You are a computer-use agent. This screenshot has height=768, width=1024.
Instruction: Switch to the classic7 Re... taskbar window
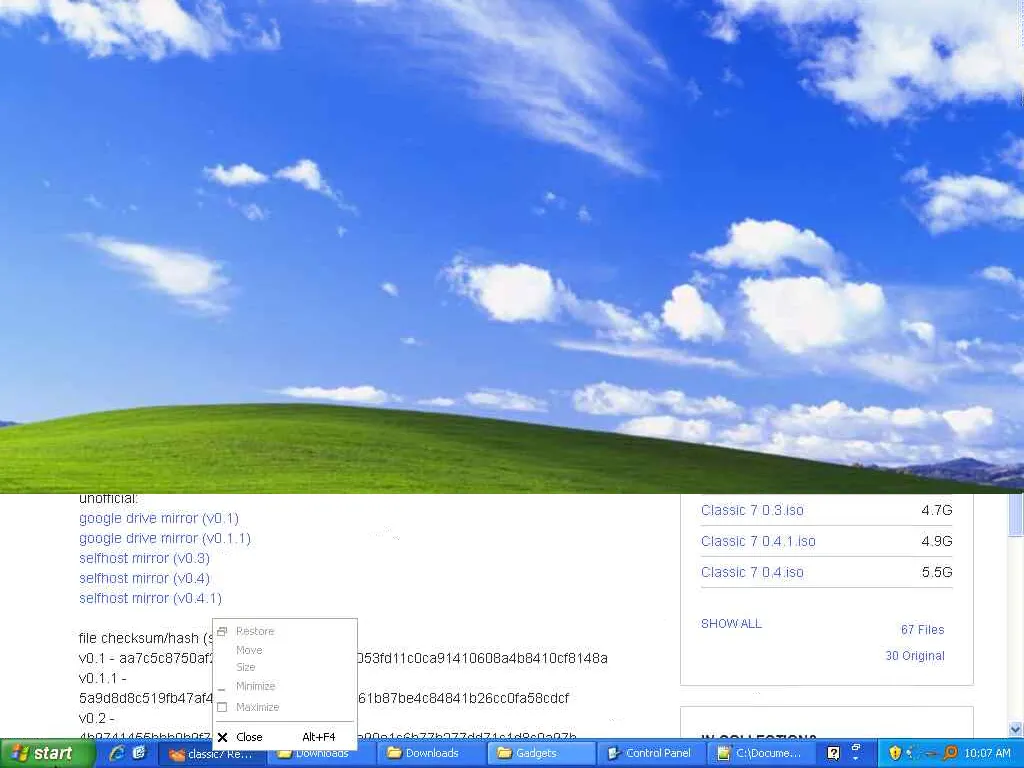pos(213,754)
